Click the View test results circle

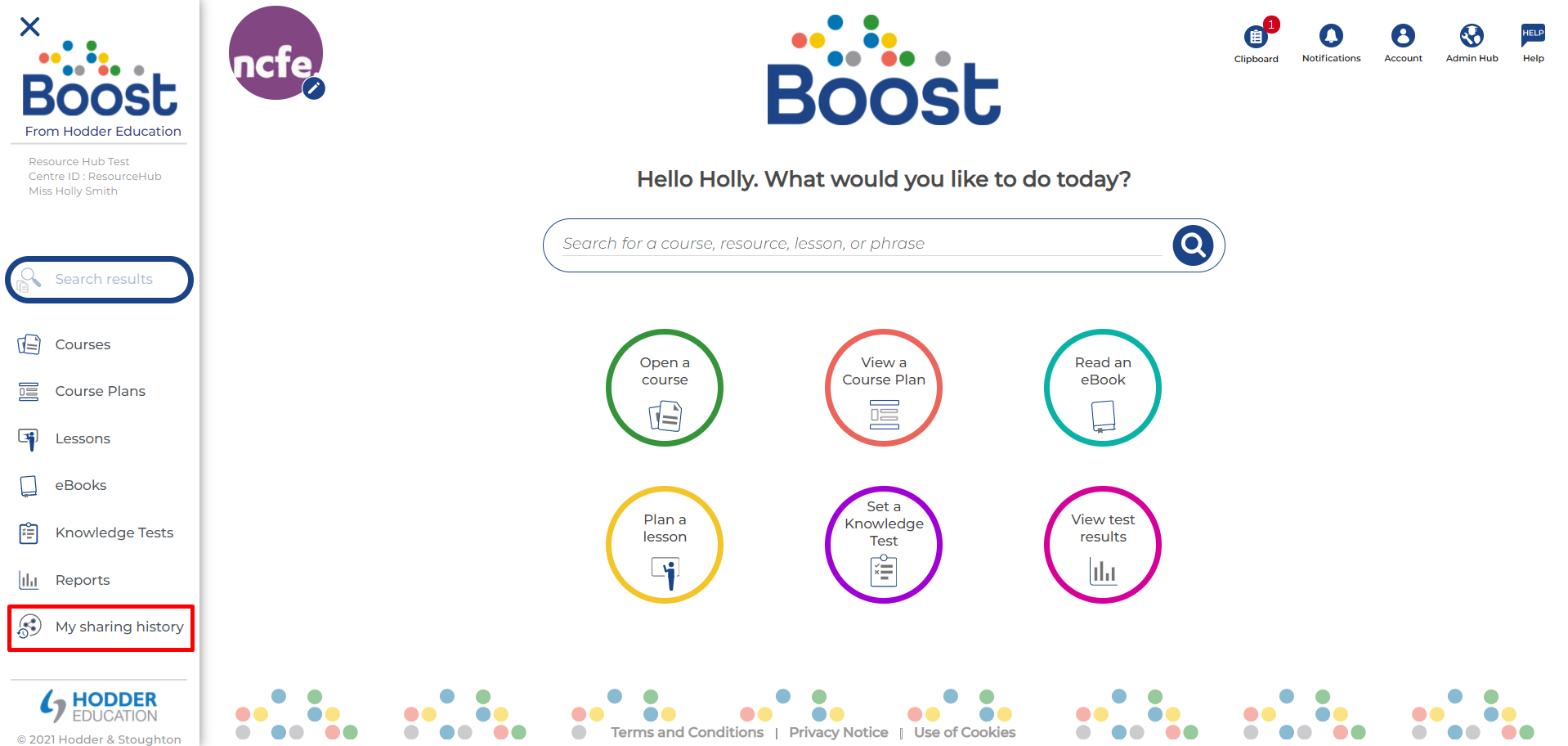[1103, 545]
